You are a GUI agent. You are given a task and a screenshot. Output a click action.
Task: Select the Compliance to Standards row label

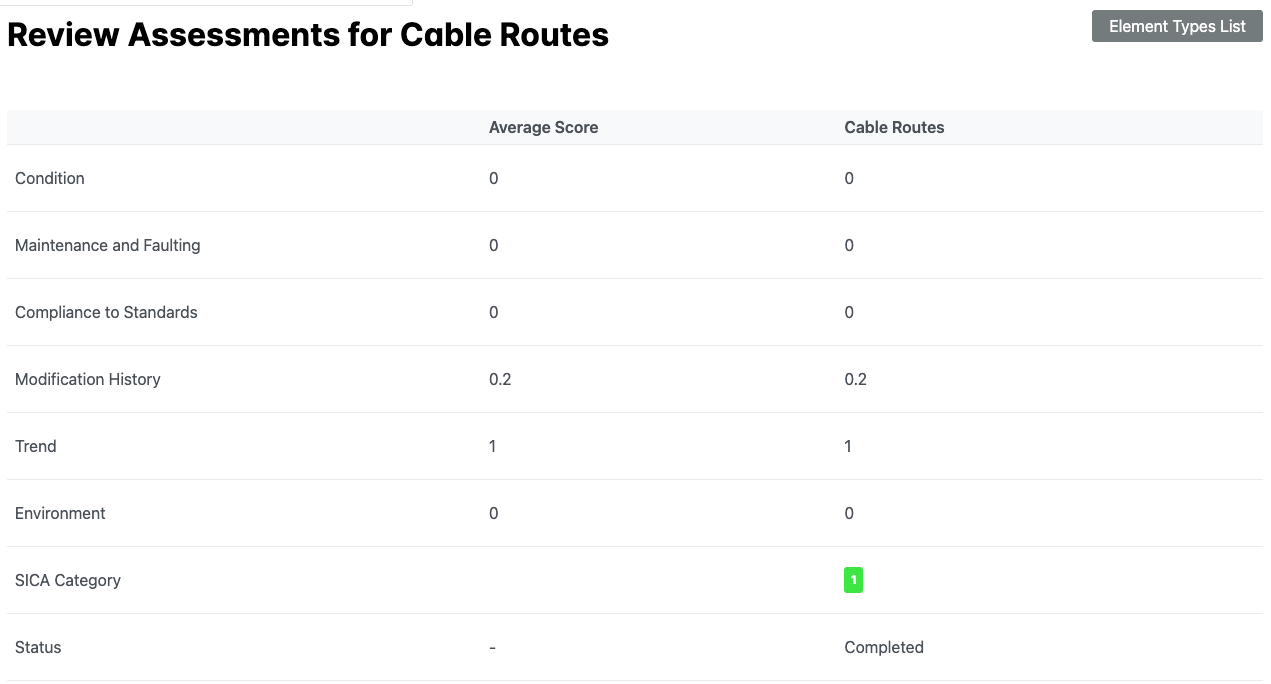click(x=106, y=312)
